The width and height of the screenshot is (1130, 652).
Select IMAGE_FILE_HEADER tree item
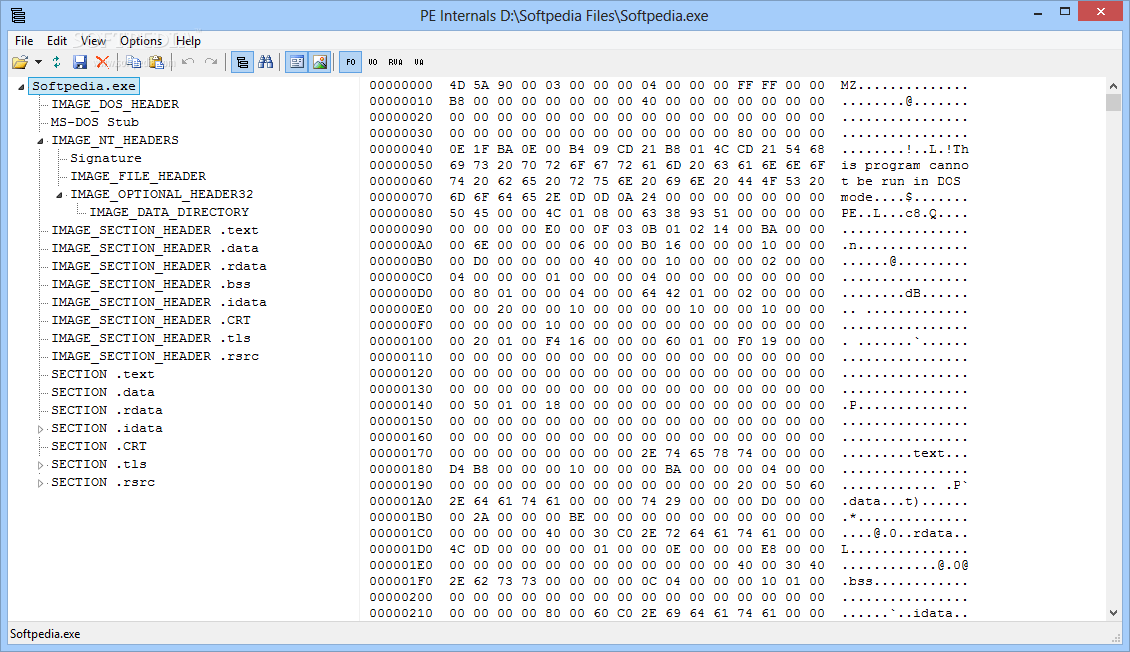(x=138, y=177)
